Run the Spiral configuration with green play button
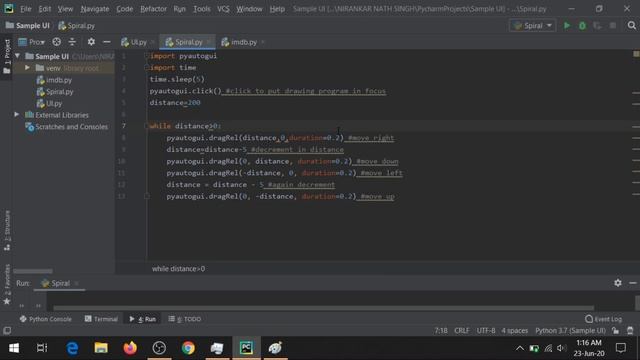Viewport: 640px width, 360px height. [x=567, y=25]
